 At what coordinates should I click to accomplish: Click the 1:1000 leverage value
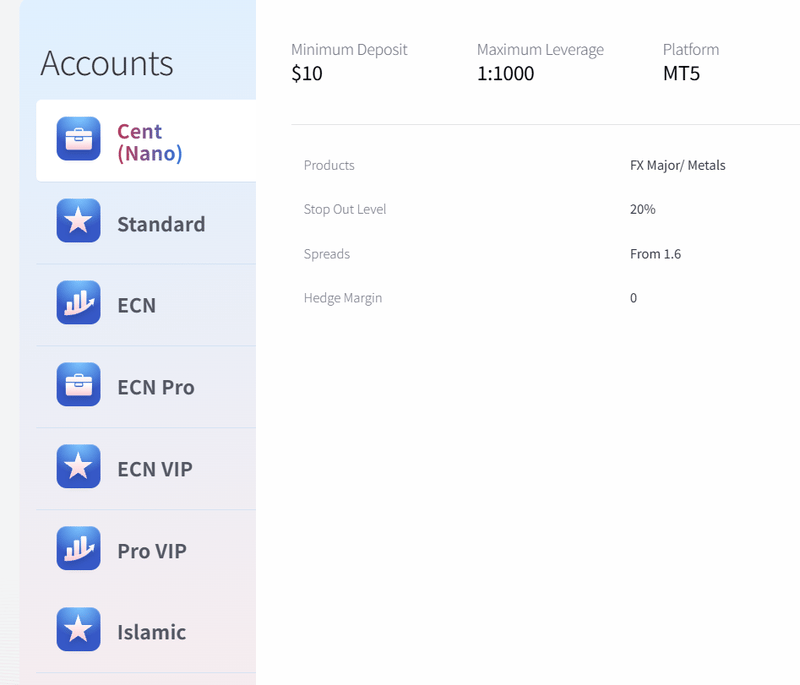click(506, 73)
